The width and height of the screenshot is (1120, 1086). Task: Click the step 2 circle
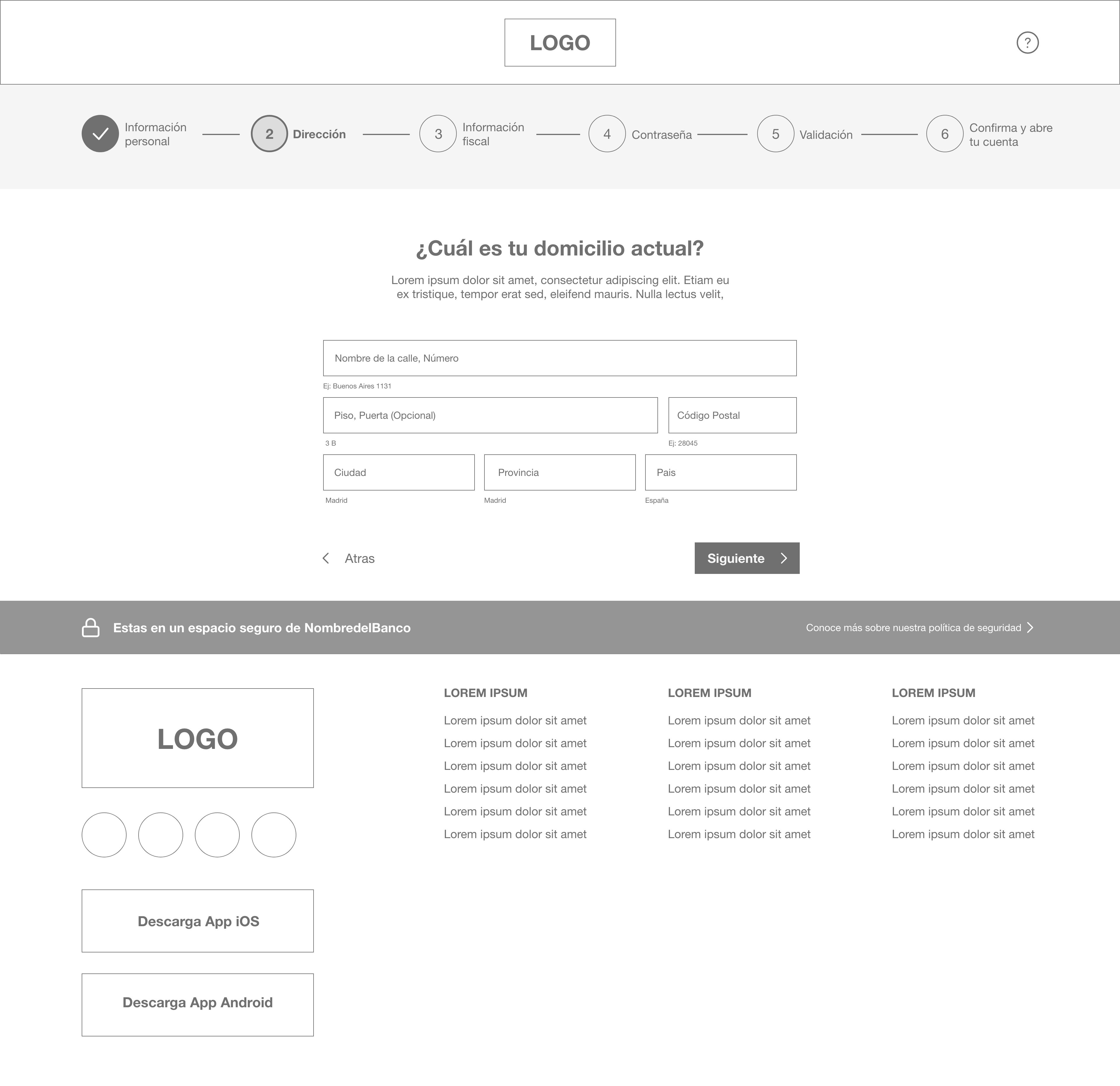click(x=269, y=134)
